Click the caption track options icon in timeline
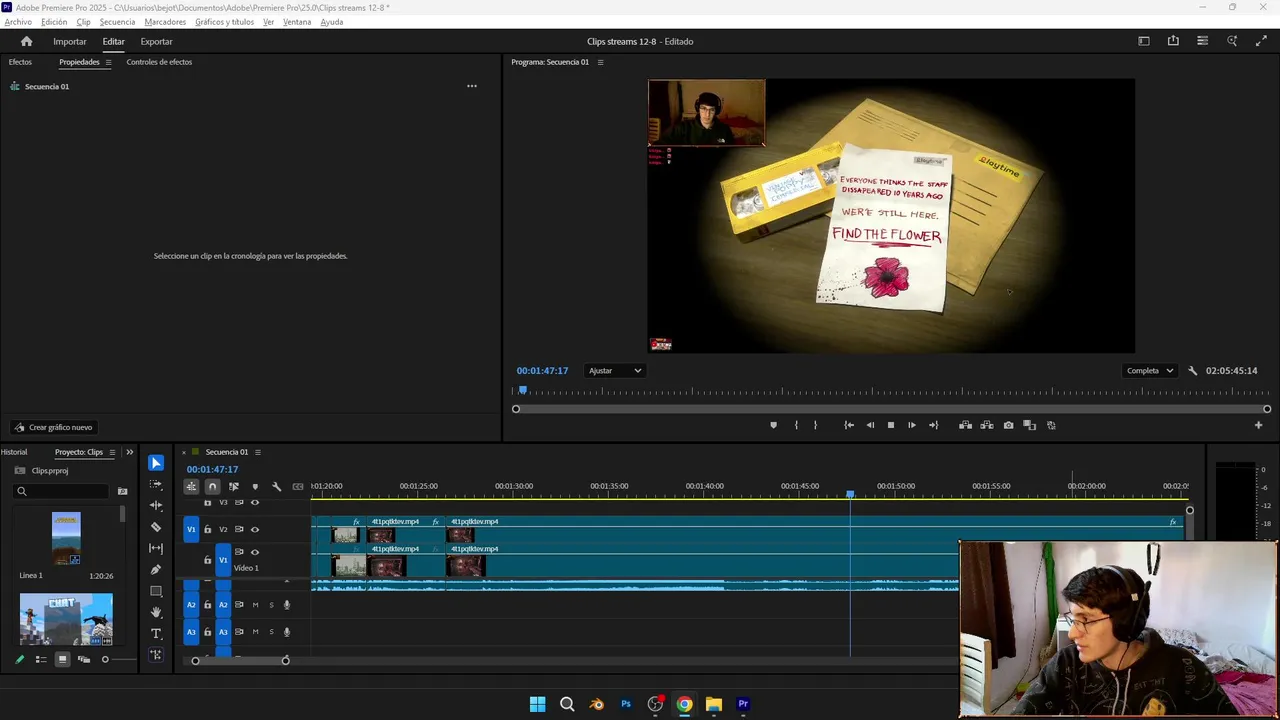 [298, 486]
